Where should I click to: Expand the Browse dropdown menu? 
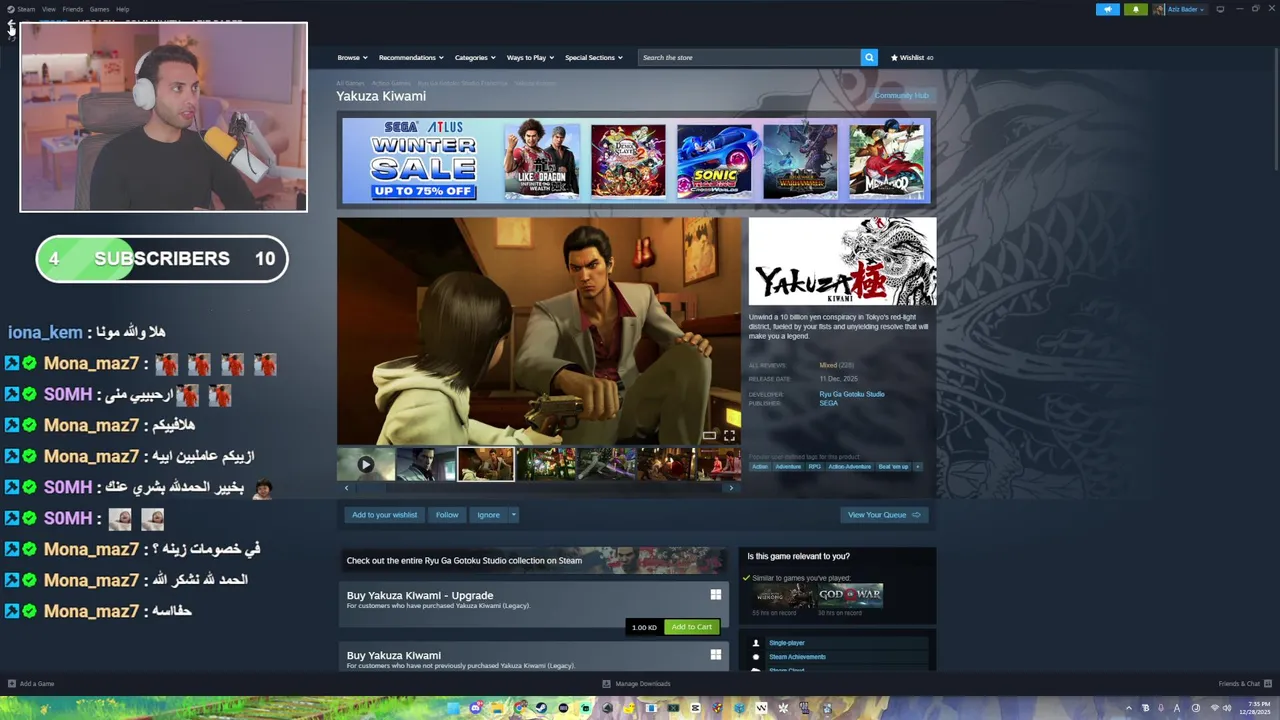pos(352,57)
